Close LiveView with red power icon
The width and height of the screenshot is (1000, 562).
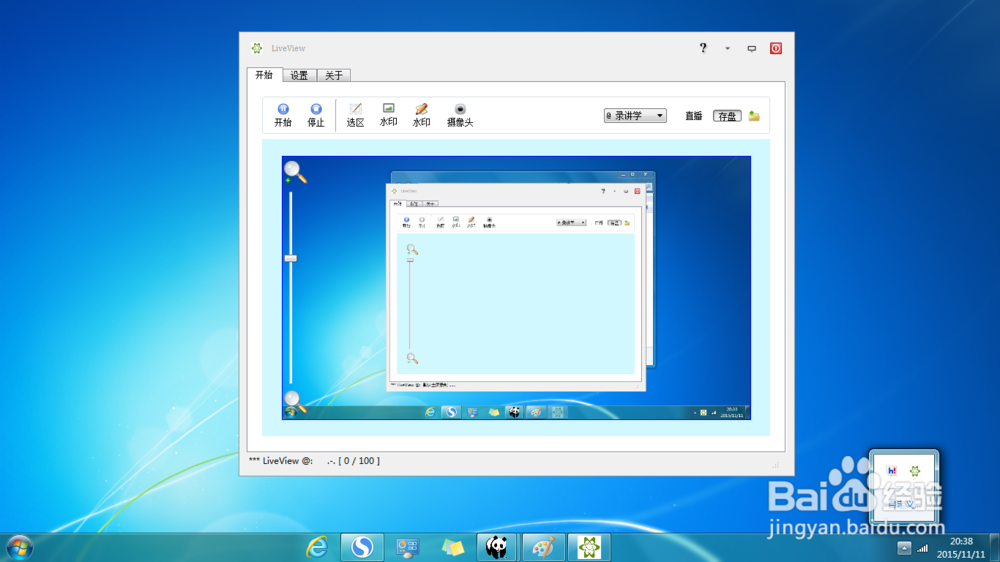click(776, 48)
